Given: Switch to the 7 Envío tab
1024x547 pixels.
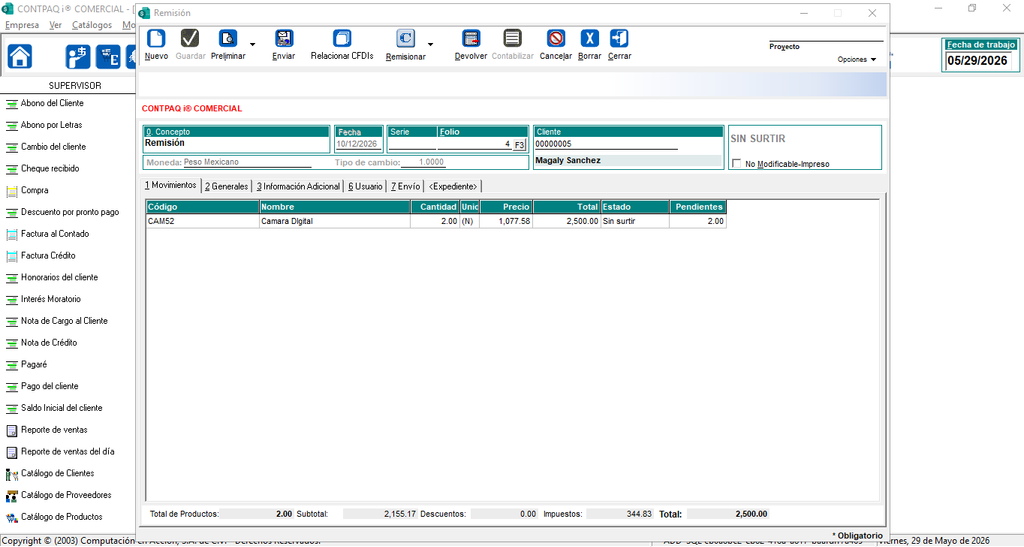Looking at the screenshot, I should pos(406,186).
